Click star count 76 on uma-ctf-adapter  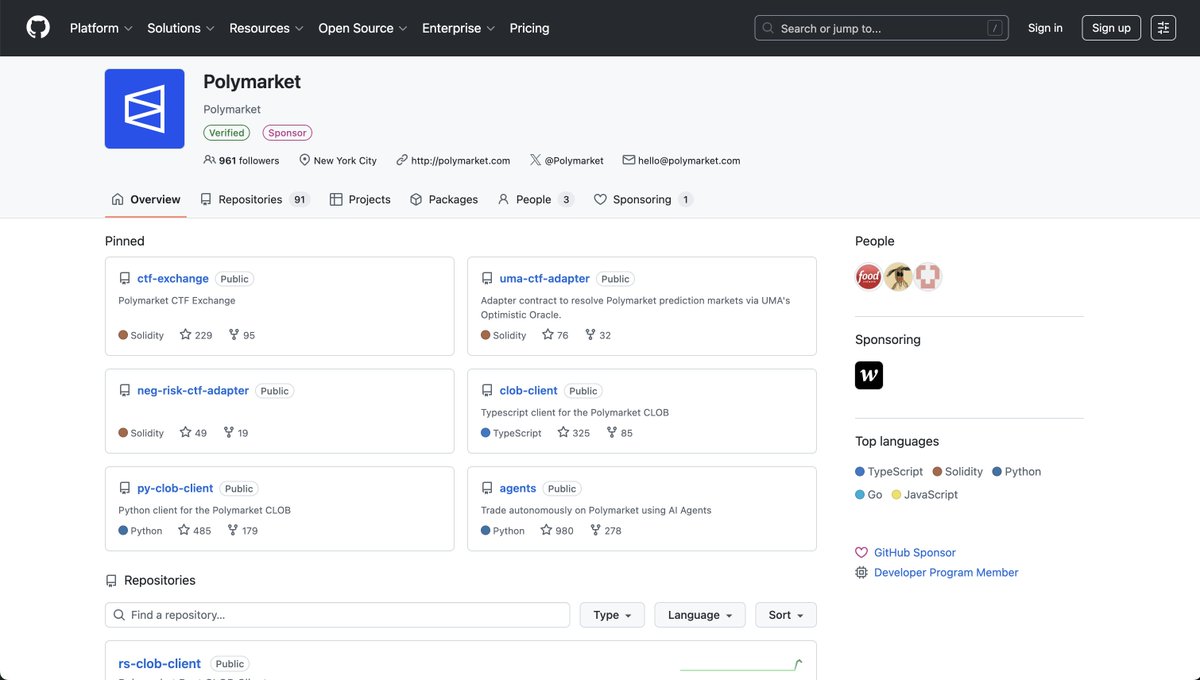[x=555, y=335]
